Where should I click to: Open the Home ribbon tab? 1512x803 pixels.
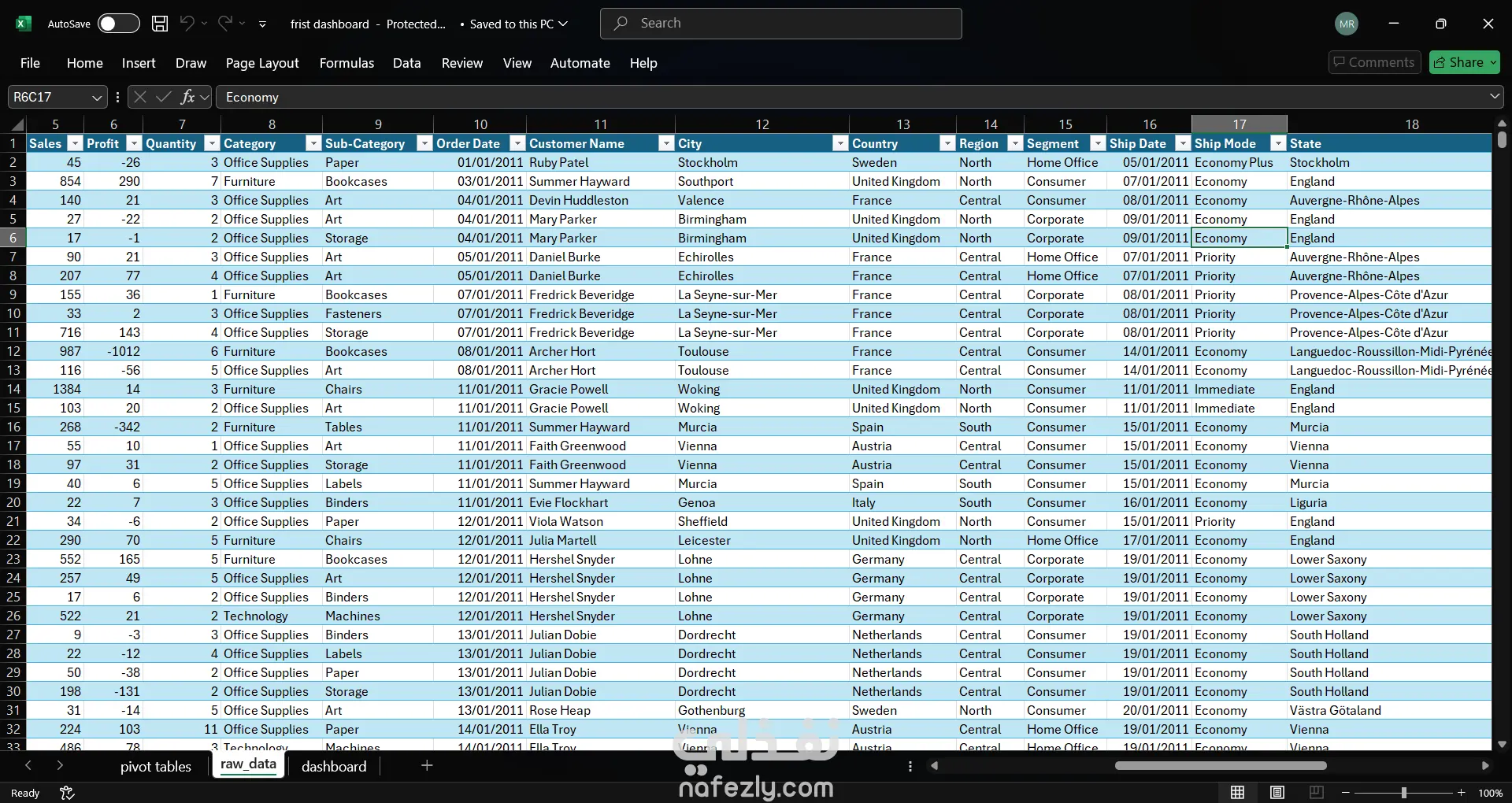[85, 63]
